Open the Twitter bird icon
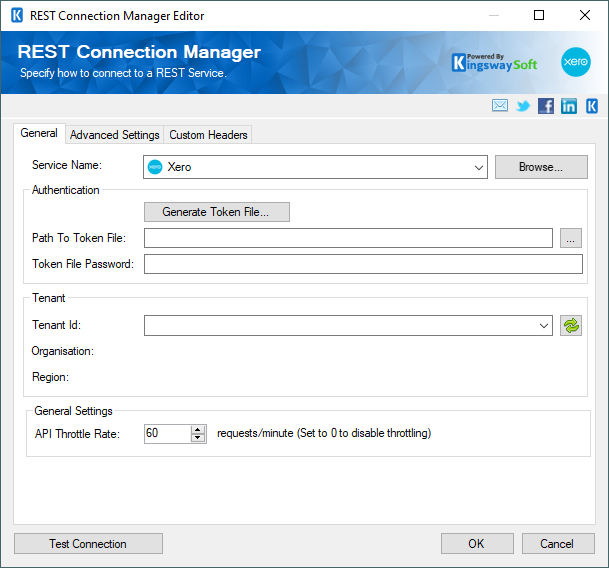 [523, 106]
